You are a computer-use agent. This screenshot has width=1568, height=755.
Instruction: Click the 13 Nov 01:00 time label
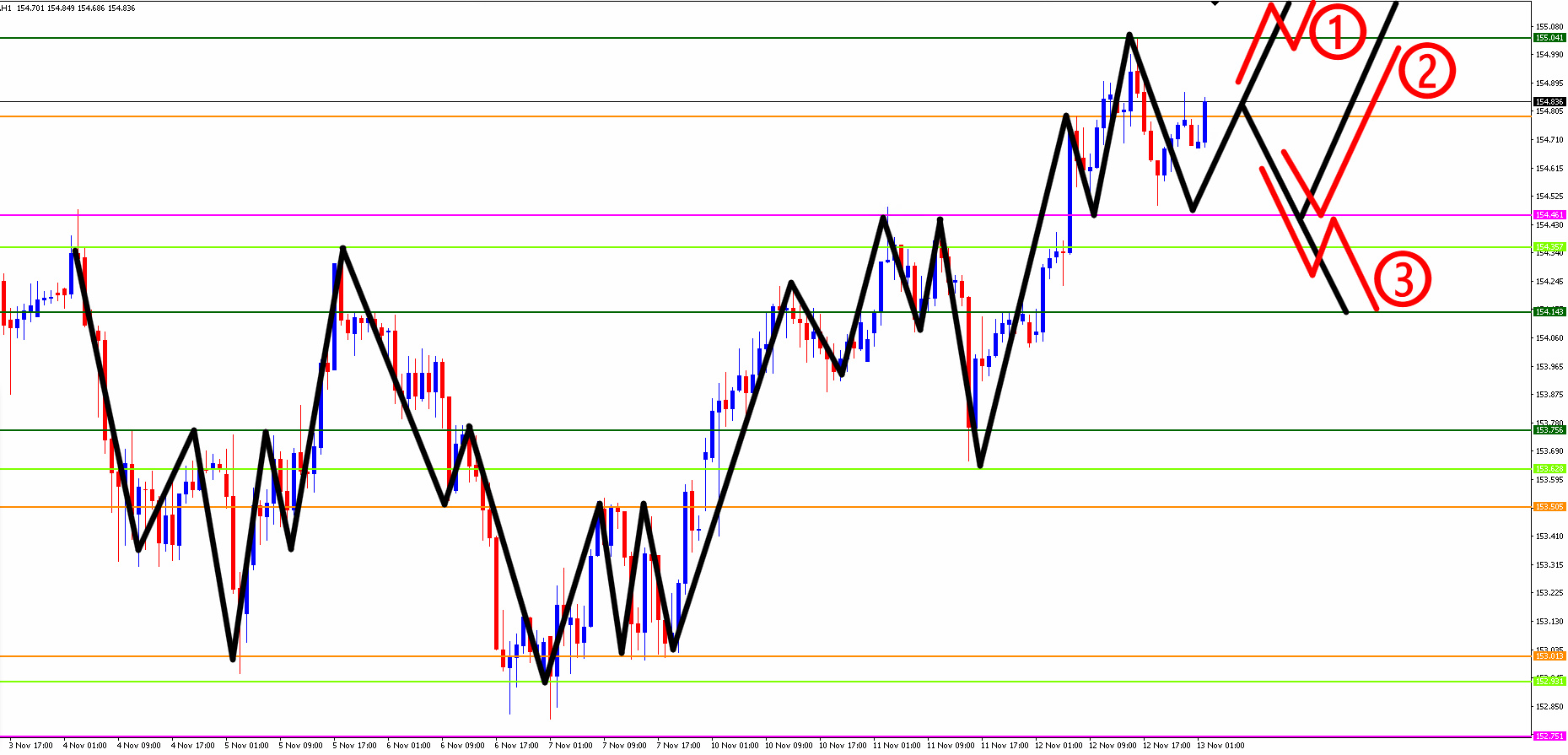pyautogui.click(x=1220, y=746)
